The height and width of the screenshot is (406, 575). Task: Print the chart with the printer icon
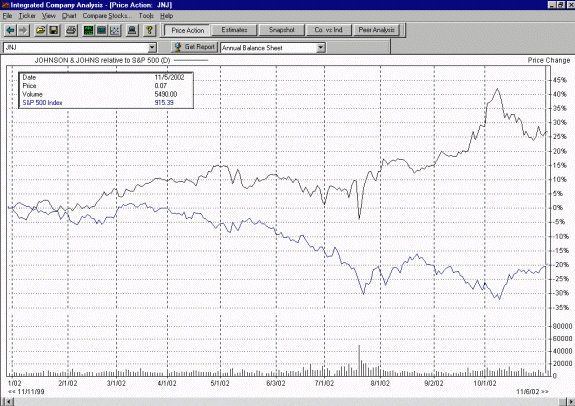(x=71, y=30)
